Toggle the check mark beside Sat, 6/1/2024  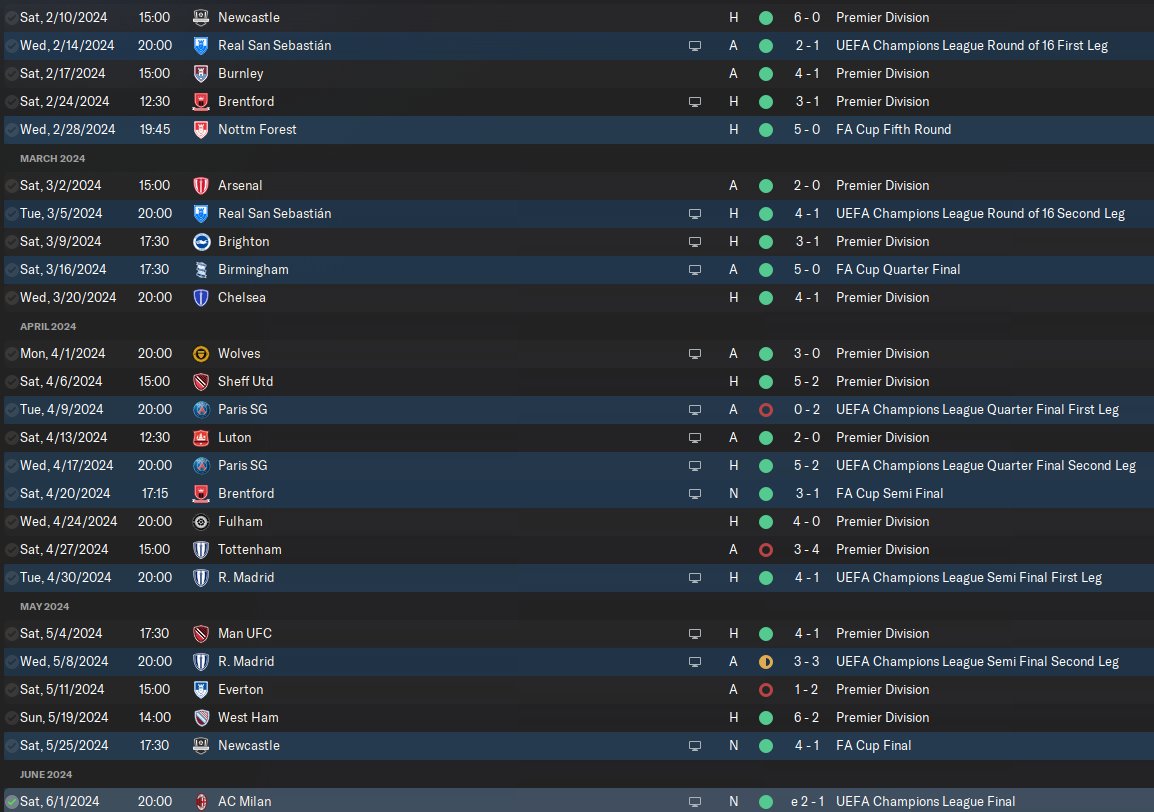click(x=11, y=801)
